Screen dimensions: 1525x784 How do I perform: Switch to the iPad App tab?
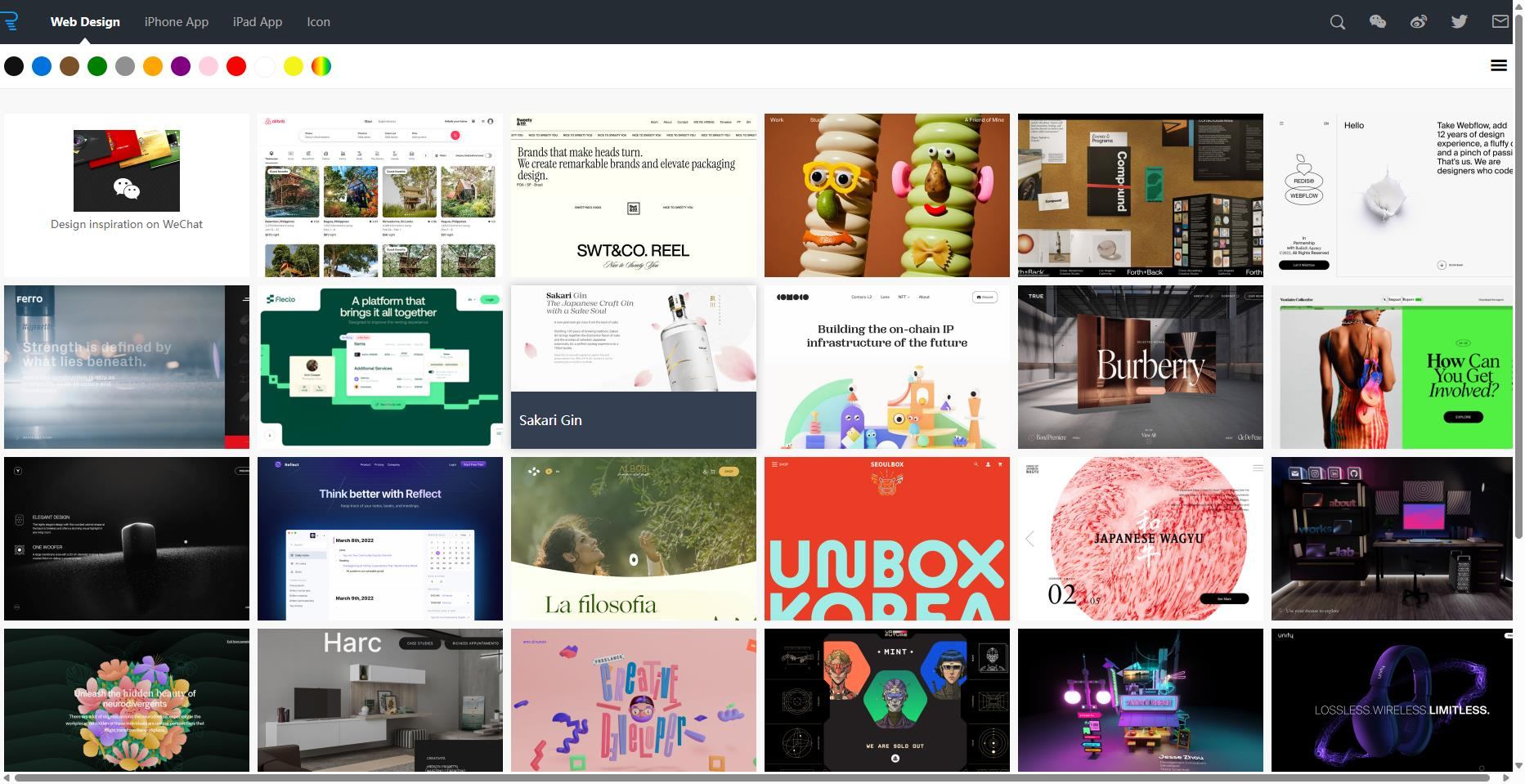point(258,22)
